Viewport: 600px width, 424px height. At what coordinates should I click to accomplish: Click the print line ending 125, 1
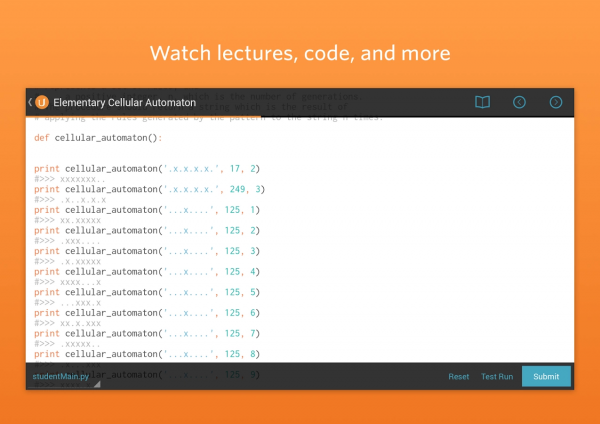pos(147,210)
